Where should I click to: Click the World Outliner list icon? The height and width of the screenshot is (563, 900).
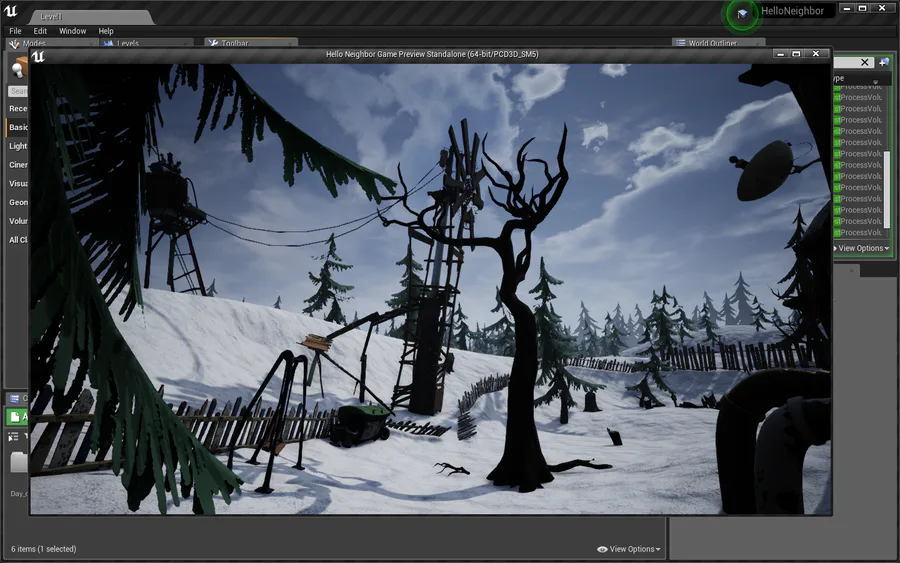(x=681, y=43)
